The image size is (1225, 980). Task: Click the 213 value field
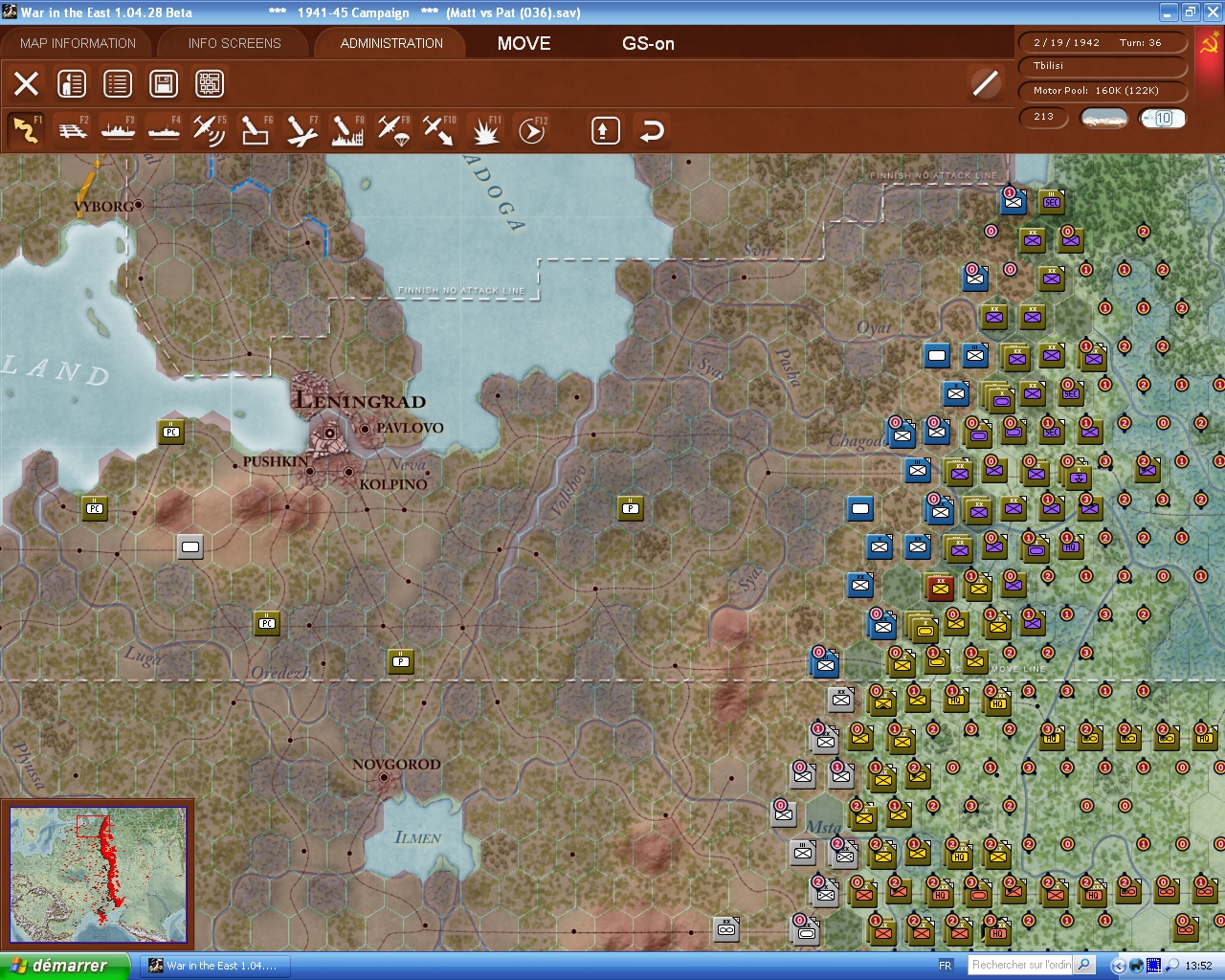pyautogui.click(x=1044, y=117)
